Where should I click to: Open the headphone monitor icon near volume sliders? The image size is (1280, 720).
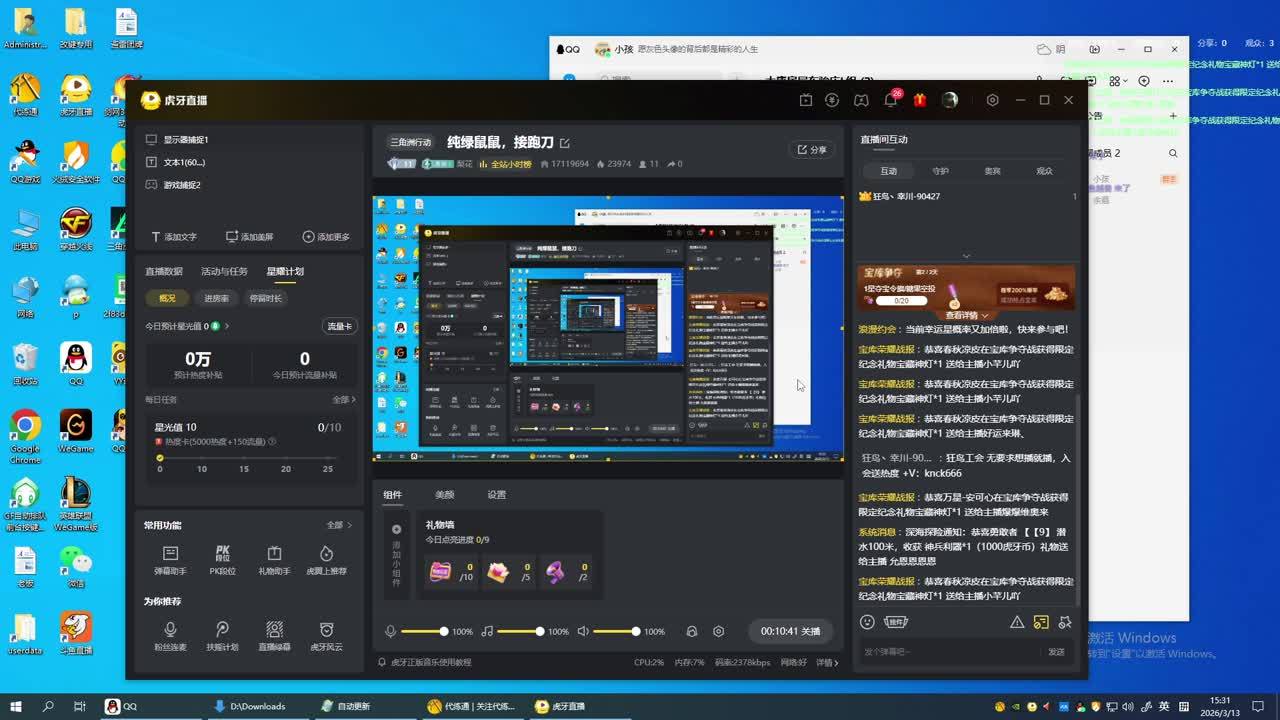click(691, 632)
